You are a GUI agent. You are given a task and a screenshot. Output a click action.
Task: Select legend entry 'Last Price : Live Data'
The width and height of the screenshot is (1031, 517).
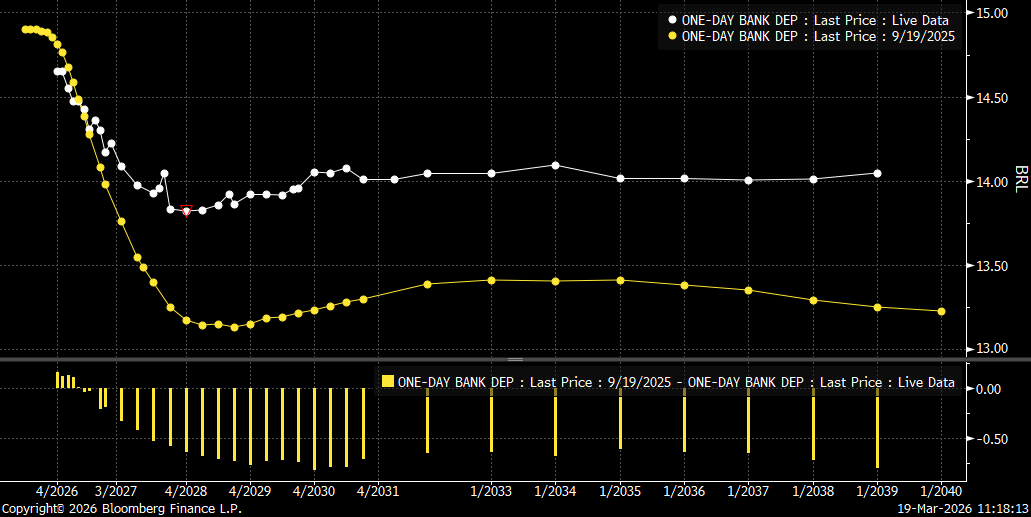[x=815, y=20]
